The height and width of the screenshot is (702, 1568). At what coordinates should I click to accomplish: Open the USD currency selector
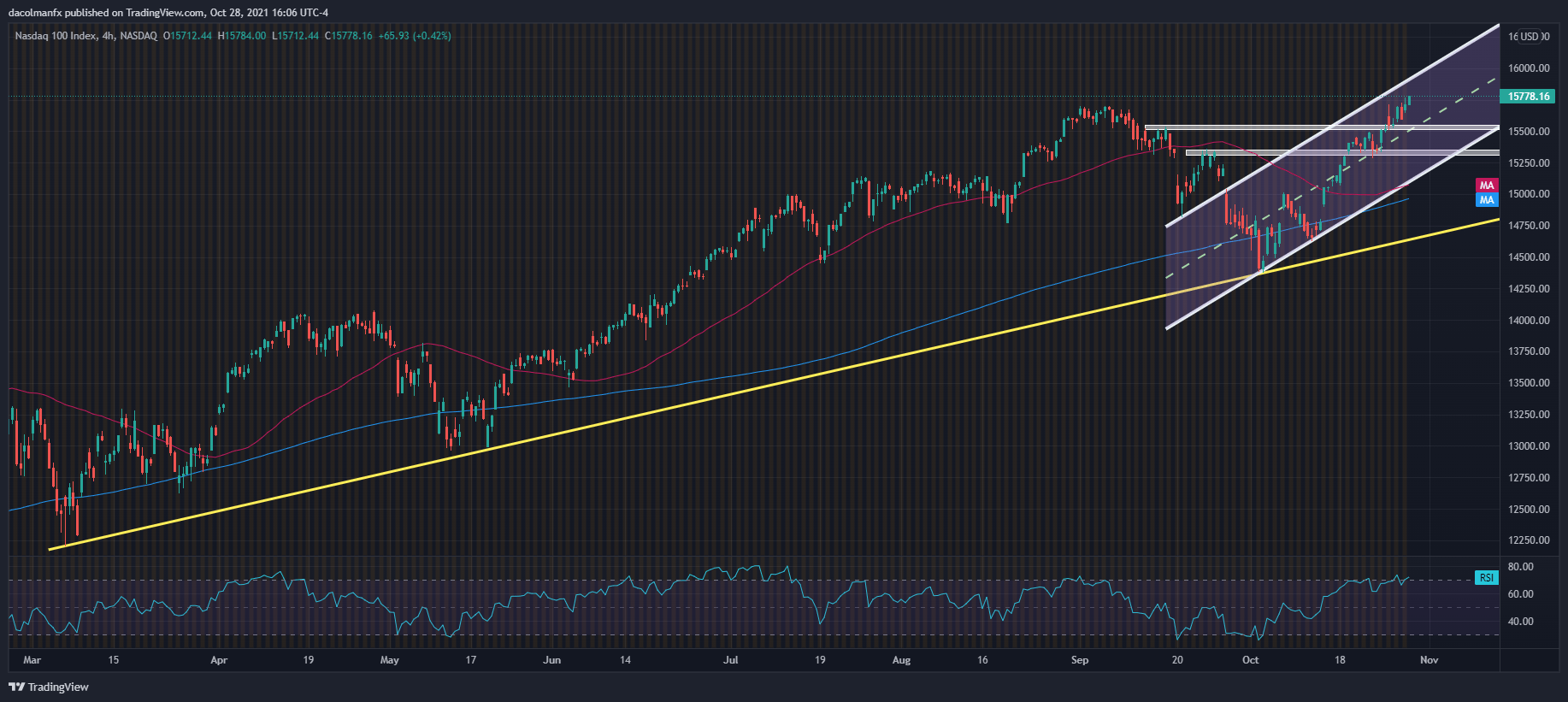(1529, 37)
